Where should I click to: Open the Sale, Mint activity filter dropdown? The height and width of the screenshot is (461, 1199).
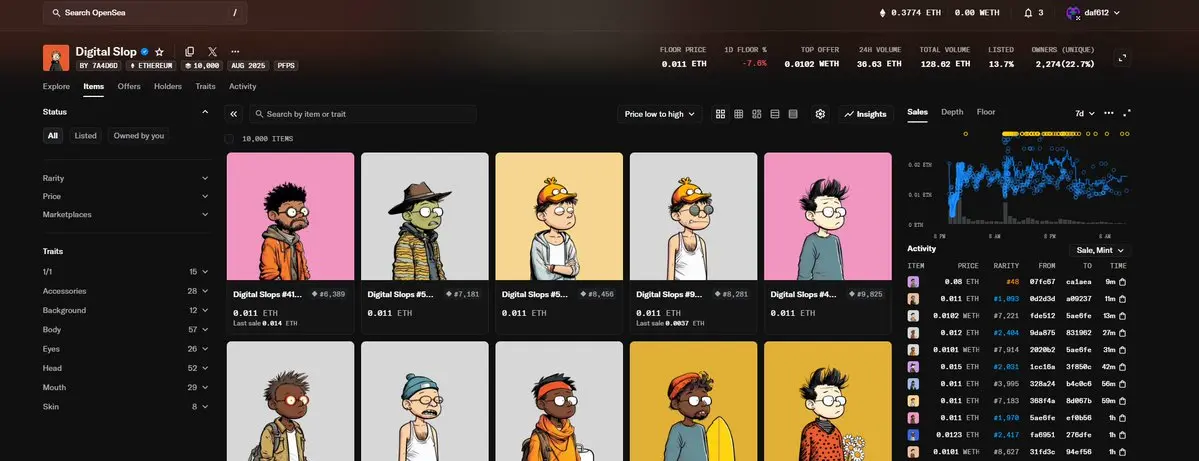1100,250
